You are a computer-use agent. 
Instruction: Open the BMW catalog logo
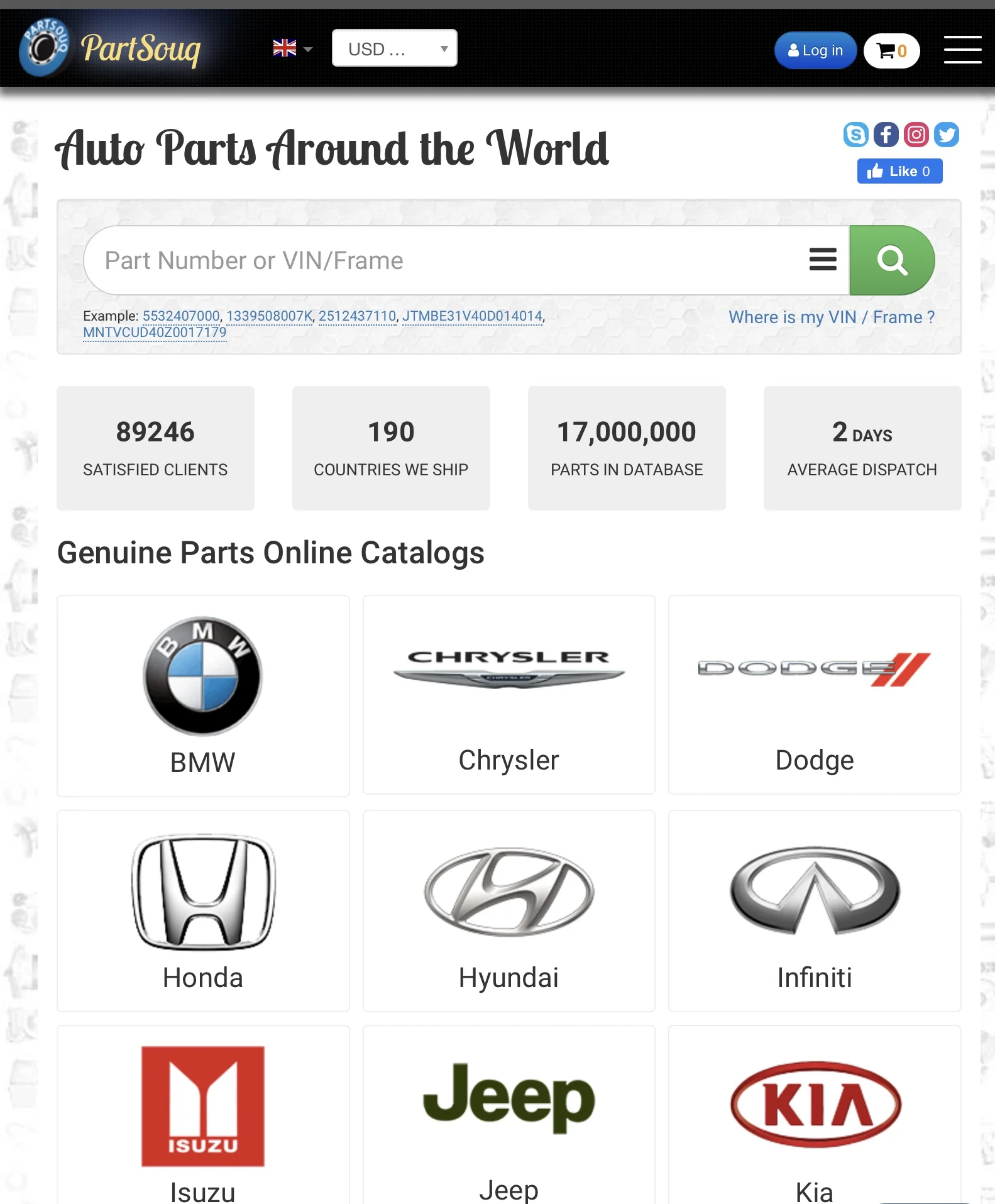click(202, 676)
